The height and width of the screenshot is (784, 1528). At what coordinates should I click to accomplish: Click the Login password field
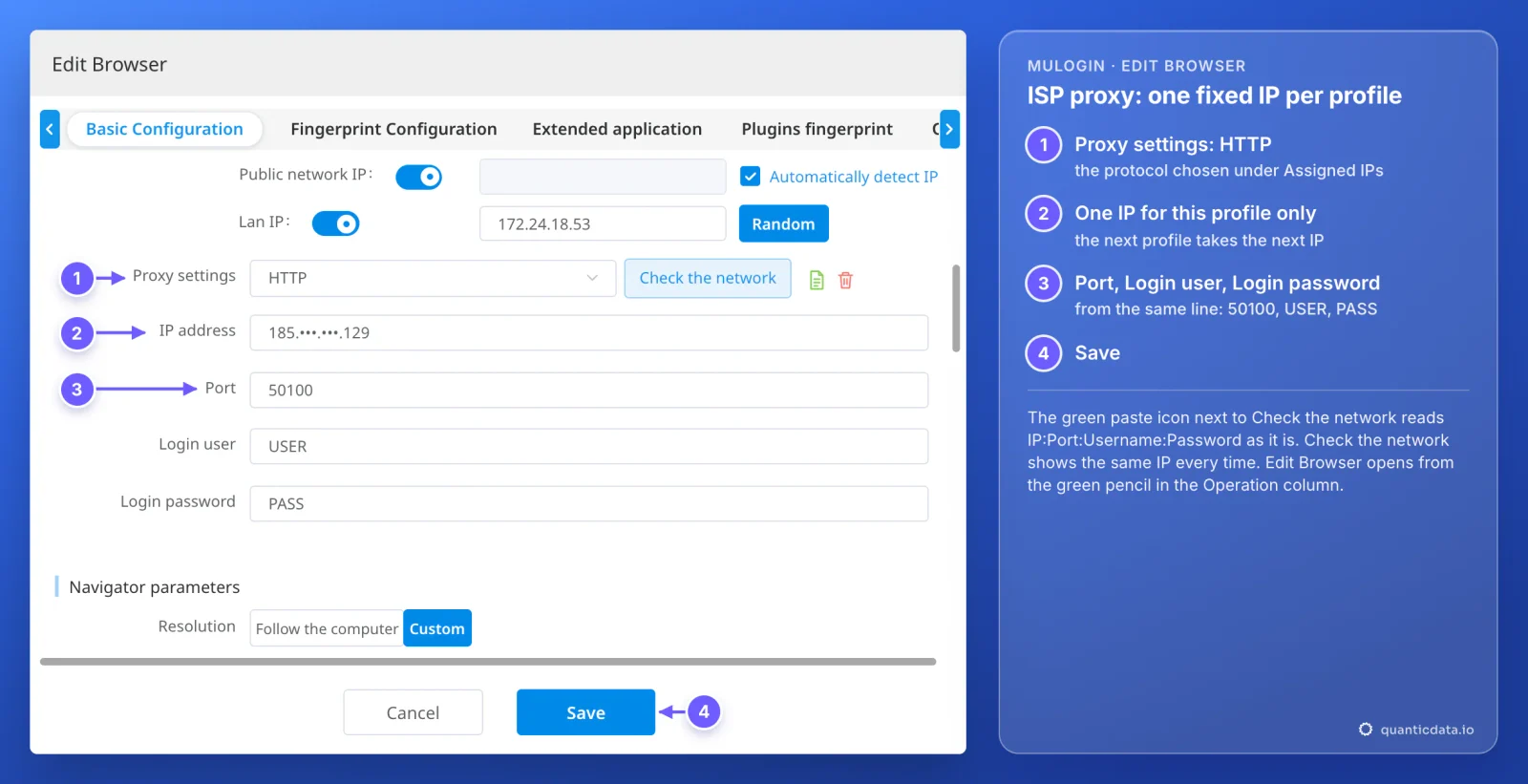(589, 503)
